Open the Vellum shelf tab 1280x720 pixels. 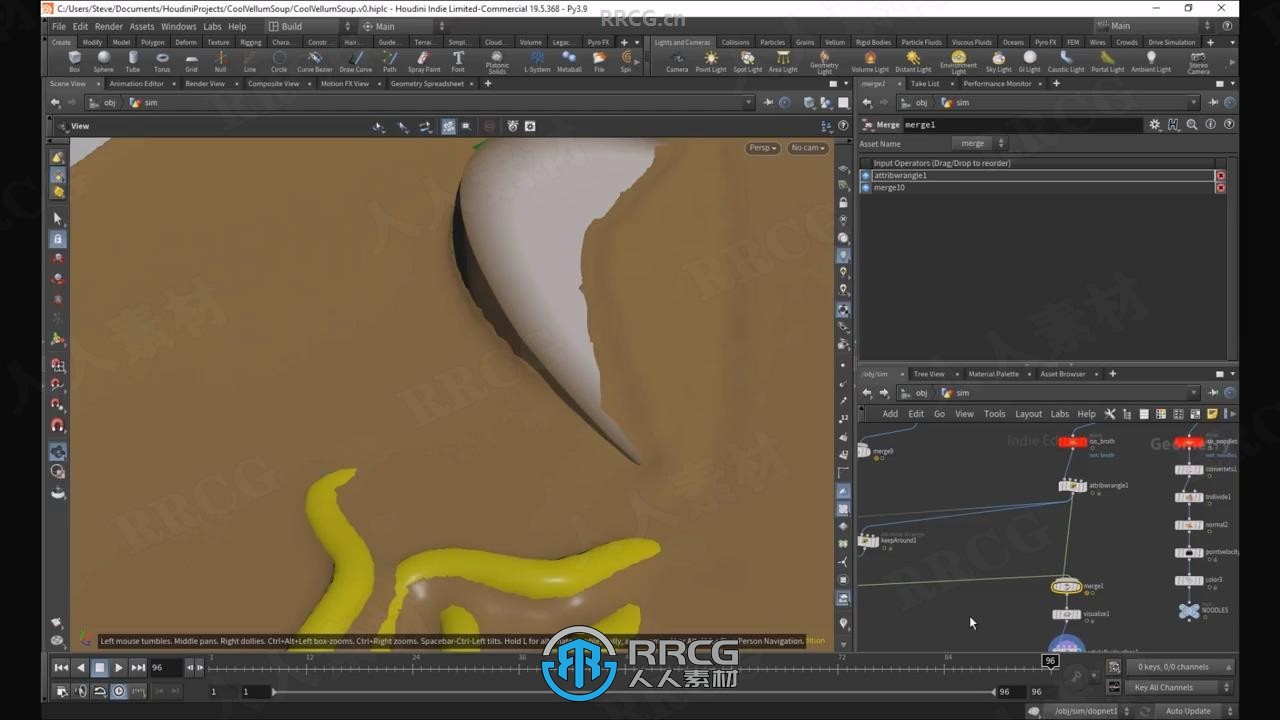coord(835,42)
